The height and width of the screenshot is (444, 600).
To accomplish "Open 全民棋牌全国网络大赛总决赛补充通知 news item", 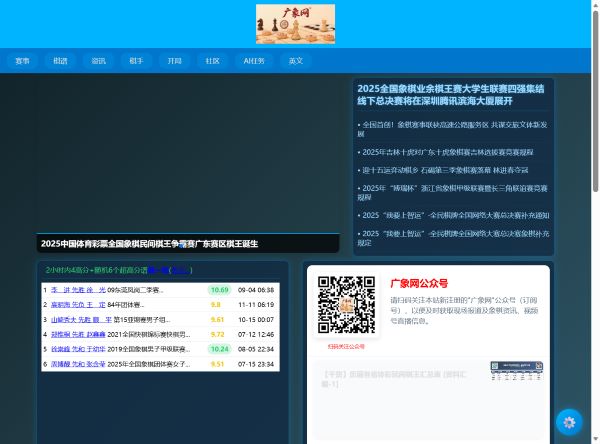I will click(x=453, y=215).
